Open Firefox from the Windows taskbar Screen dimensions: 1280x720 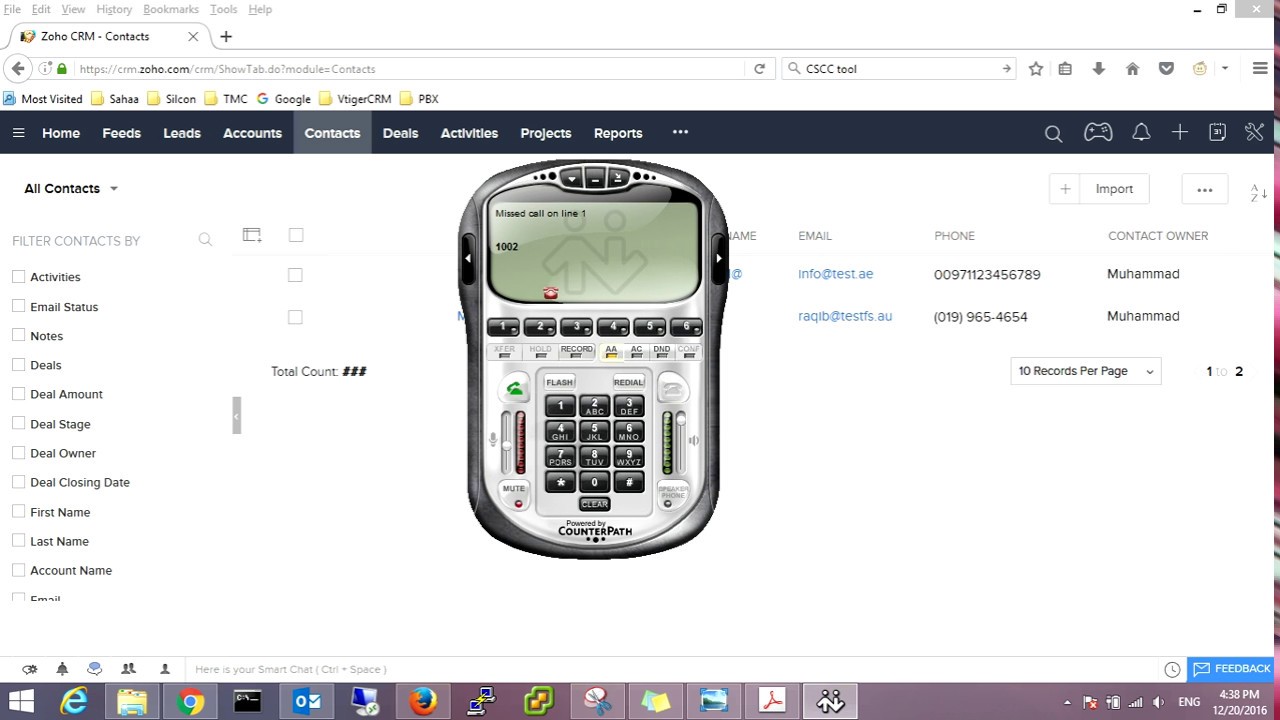pos(423,701)
